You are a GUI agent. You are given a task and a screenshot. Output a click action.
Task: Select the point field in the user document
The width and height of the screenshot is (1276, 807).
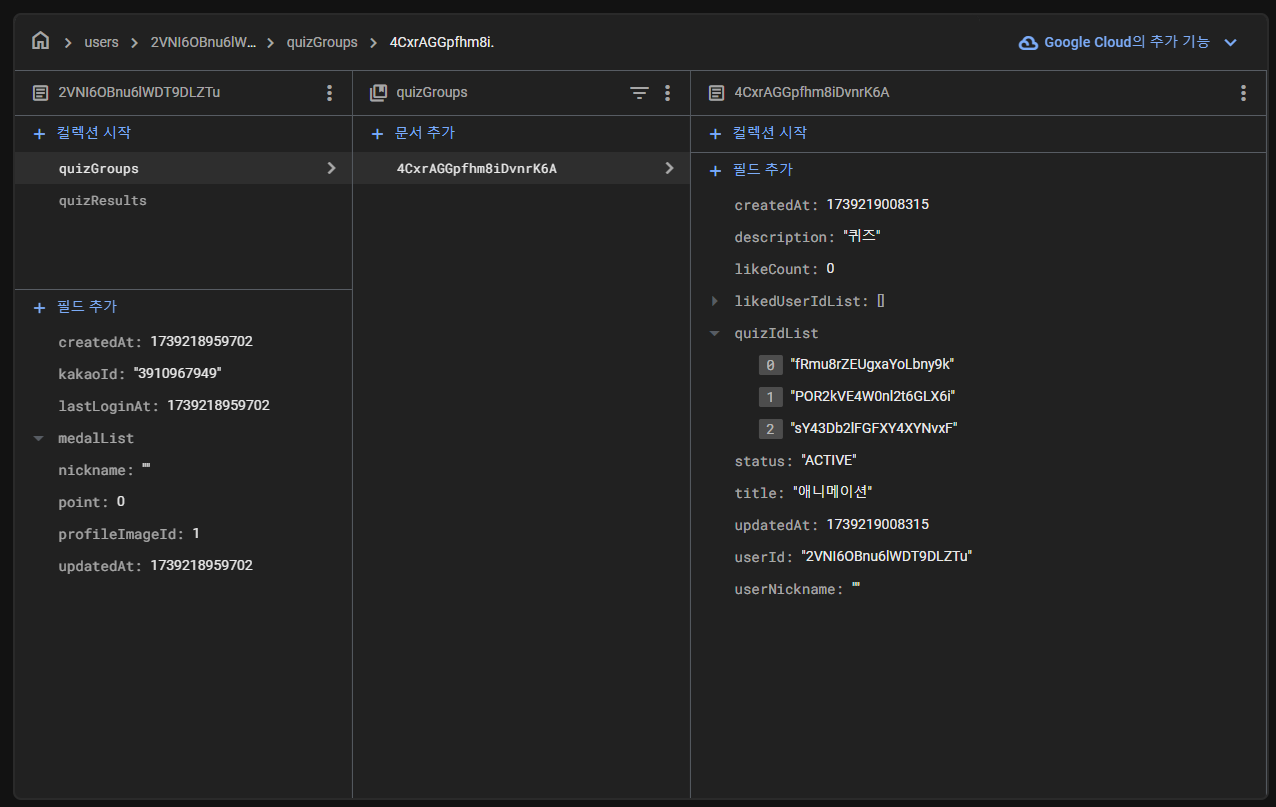tap(91, 501)
